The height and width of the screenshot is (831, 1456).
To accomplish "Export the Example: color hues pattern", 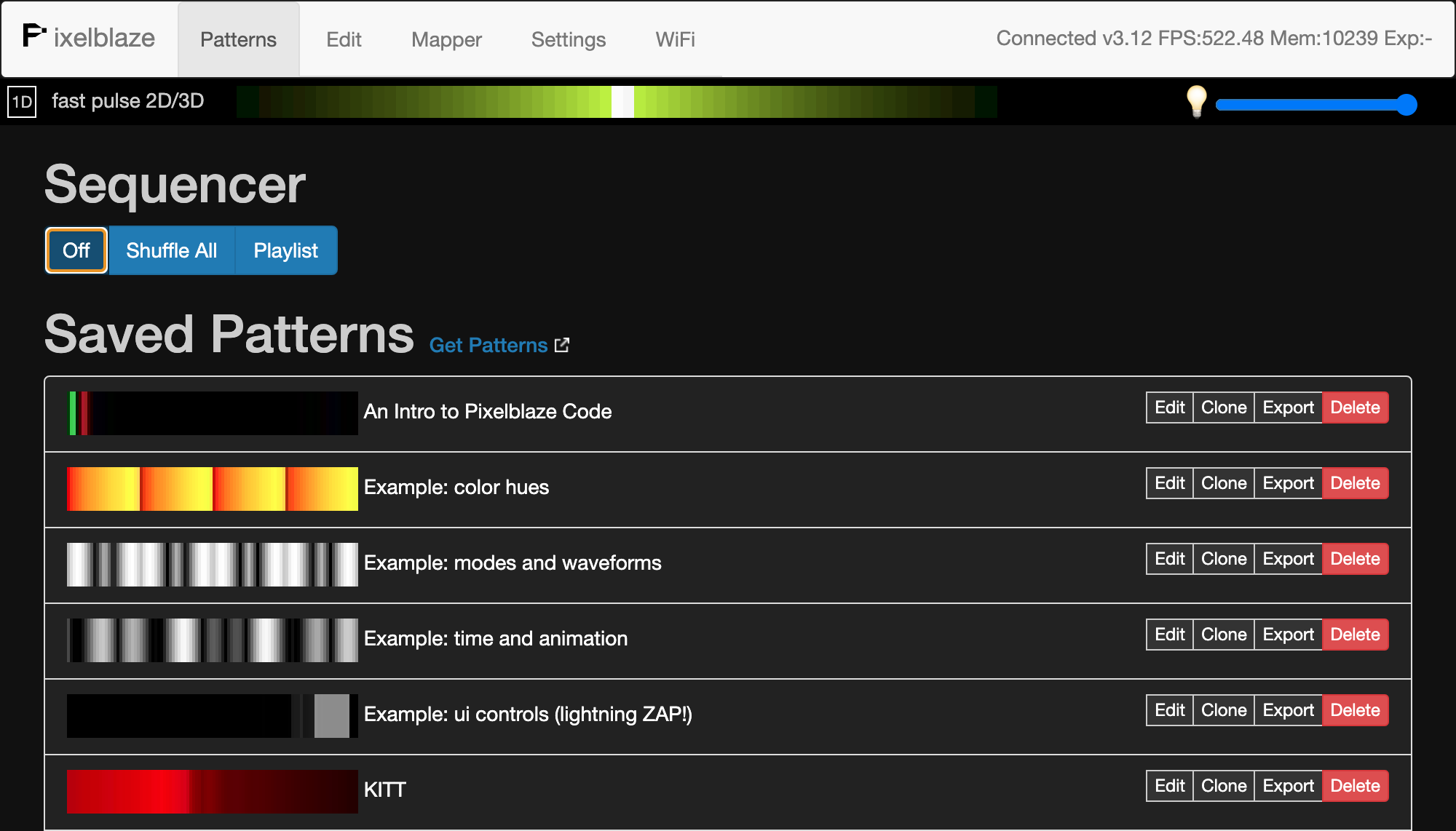I will [1288, 483].
